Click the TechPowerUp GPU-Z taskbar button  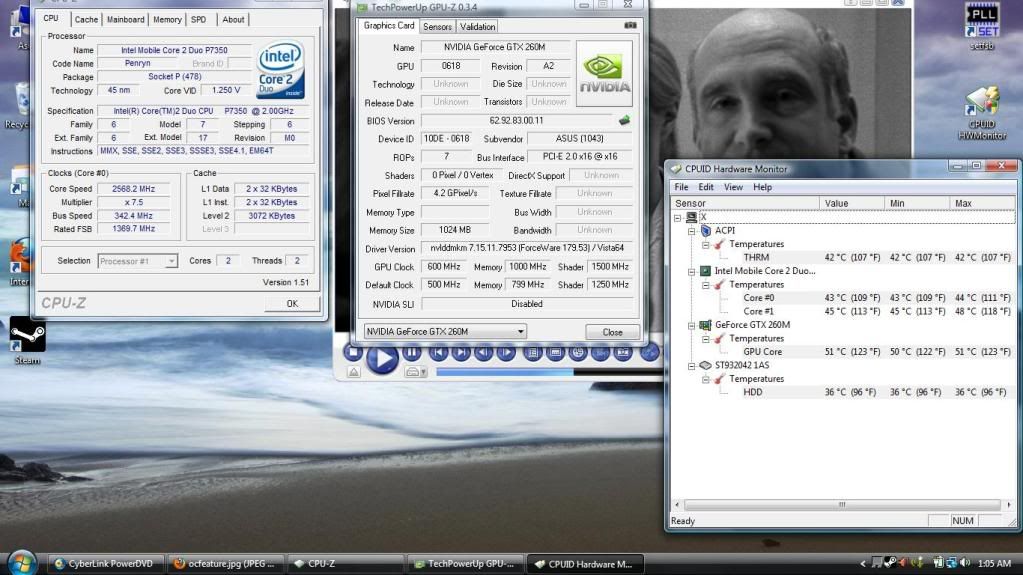coord(466,563)
